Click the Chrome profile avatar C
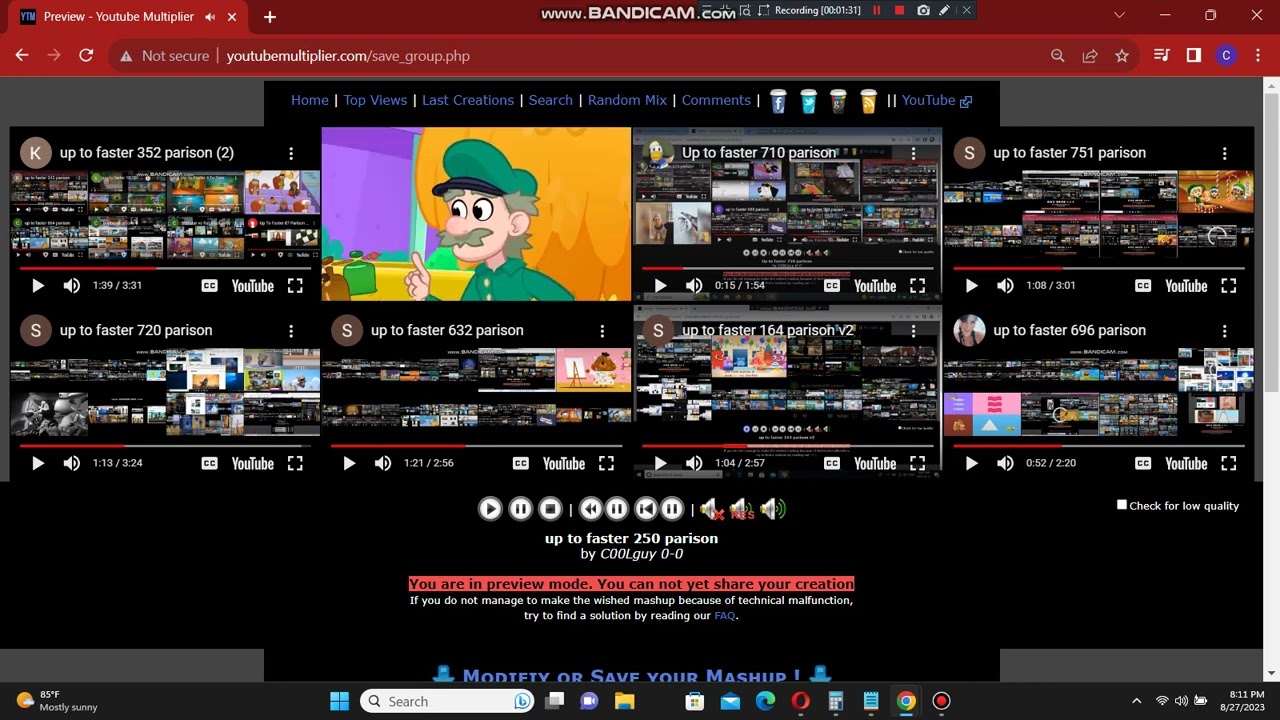Screen dimensions: 1280x720 click(1226, 56)
